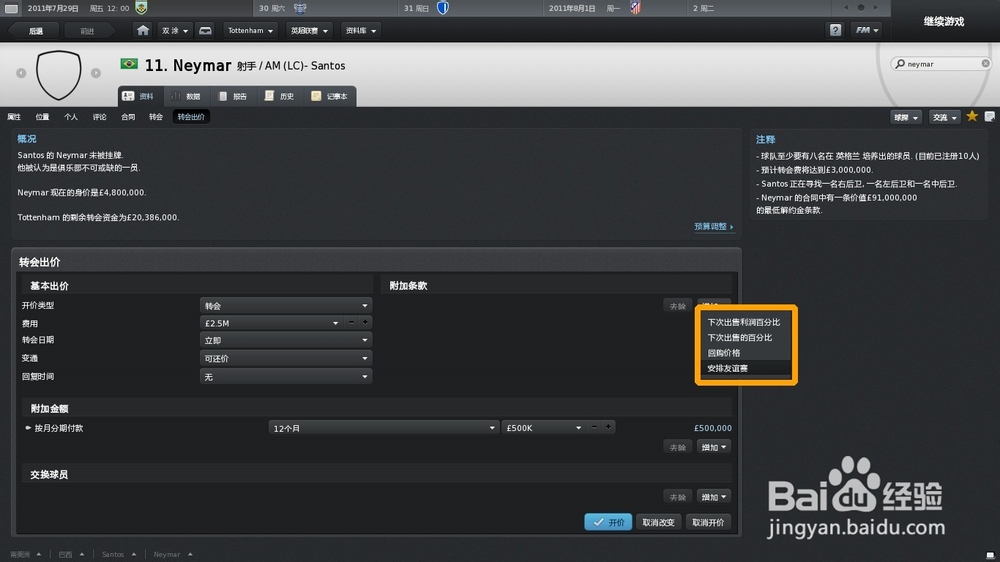This screenshot has height=562, width=1000.
Task: Open the 开价类型 转会 dropdown
Action: click(x=285, y=306)
